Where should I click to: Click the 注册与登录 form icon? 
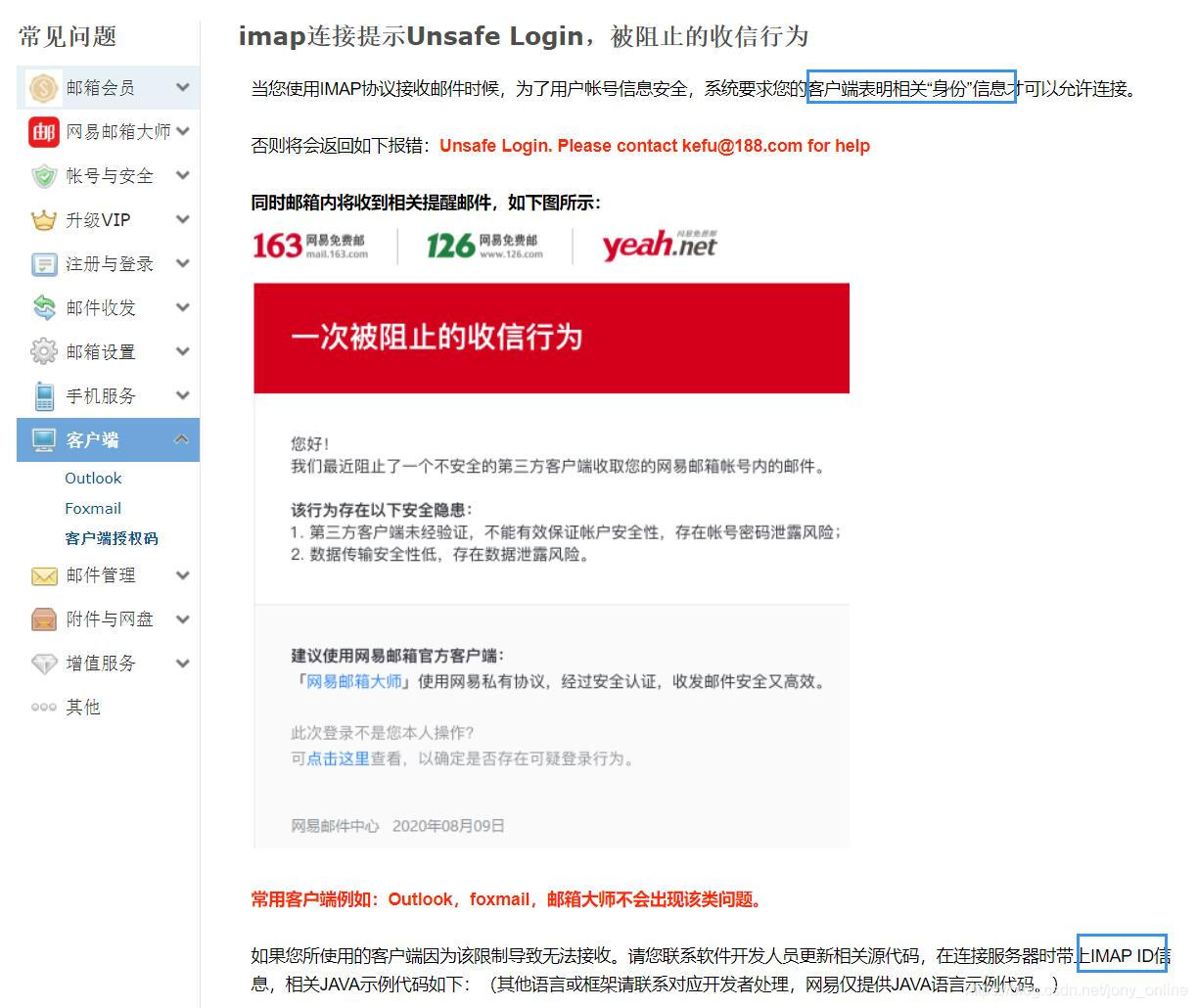pyautogui.click(x=44, y=264)
